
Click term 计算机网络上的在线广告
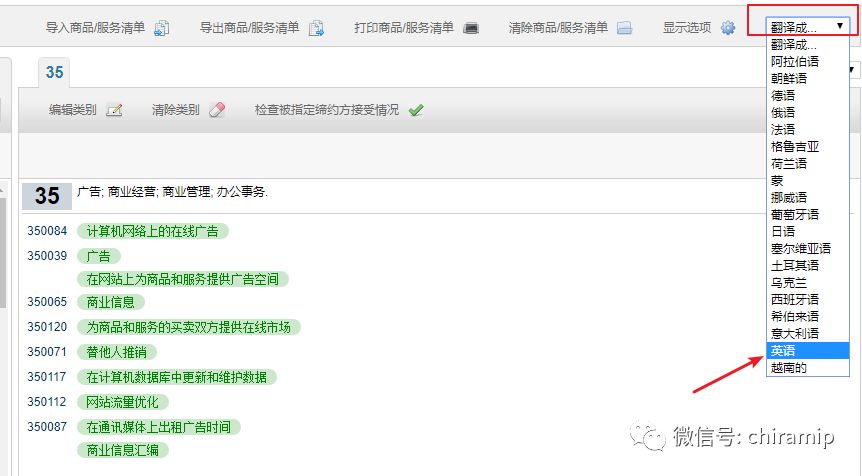point(152,231)
